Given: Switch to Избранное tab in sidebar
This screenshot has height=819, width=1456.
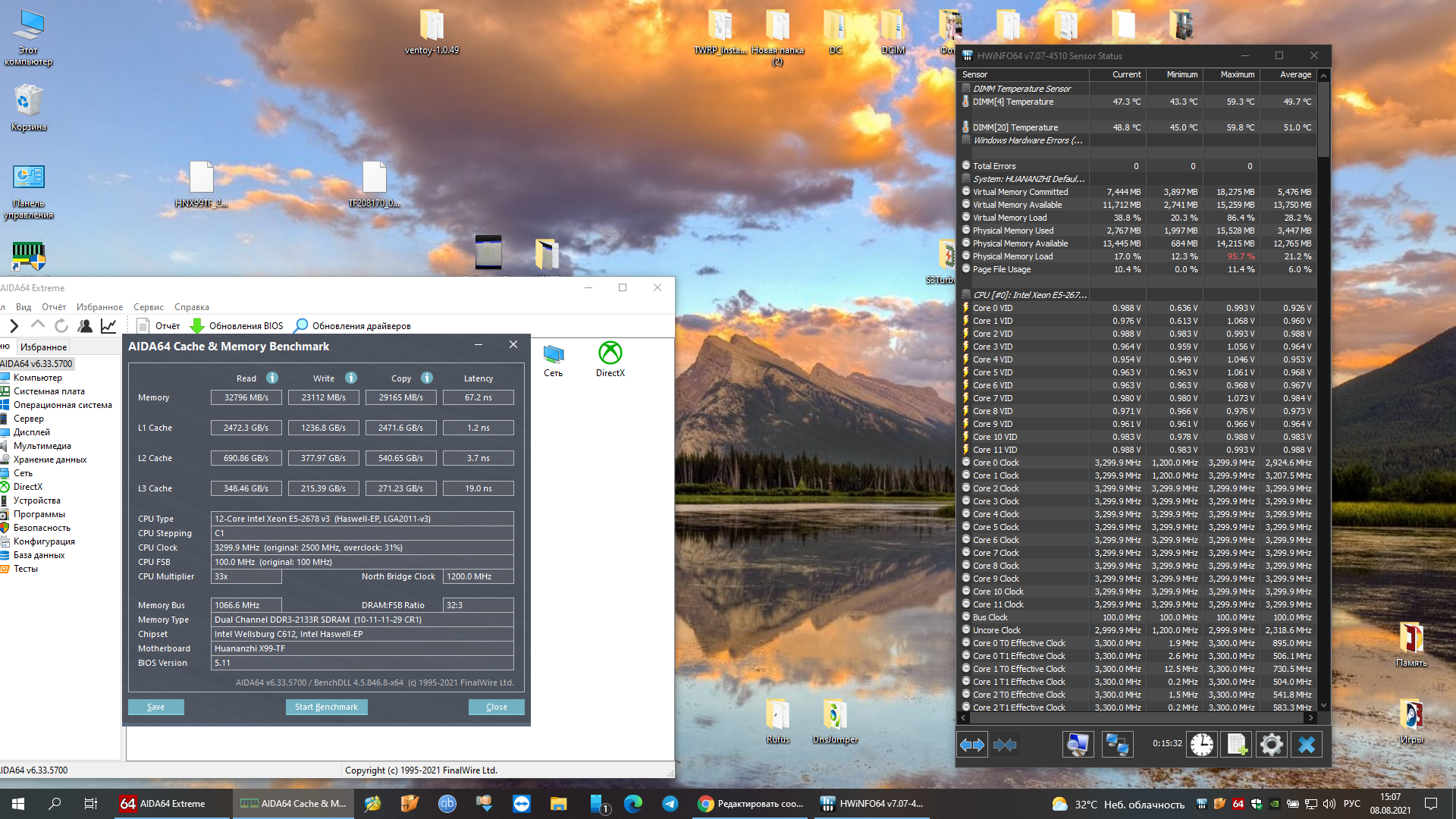Looking at the screenshot, I should [x=43, y=347].
